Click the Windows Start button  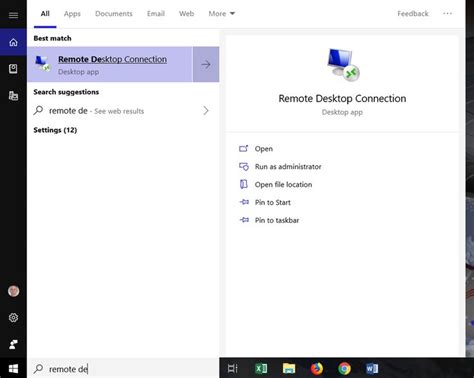pos(13,368)
